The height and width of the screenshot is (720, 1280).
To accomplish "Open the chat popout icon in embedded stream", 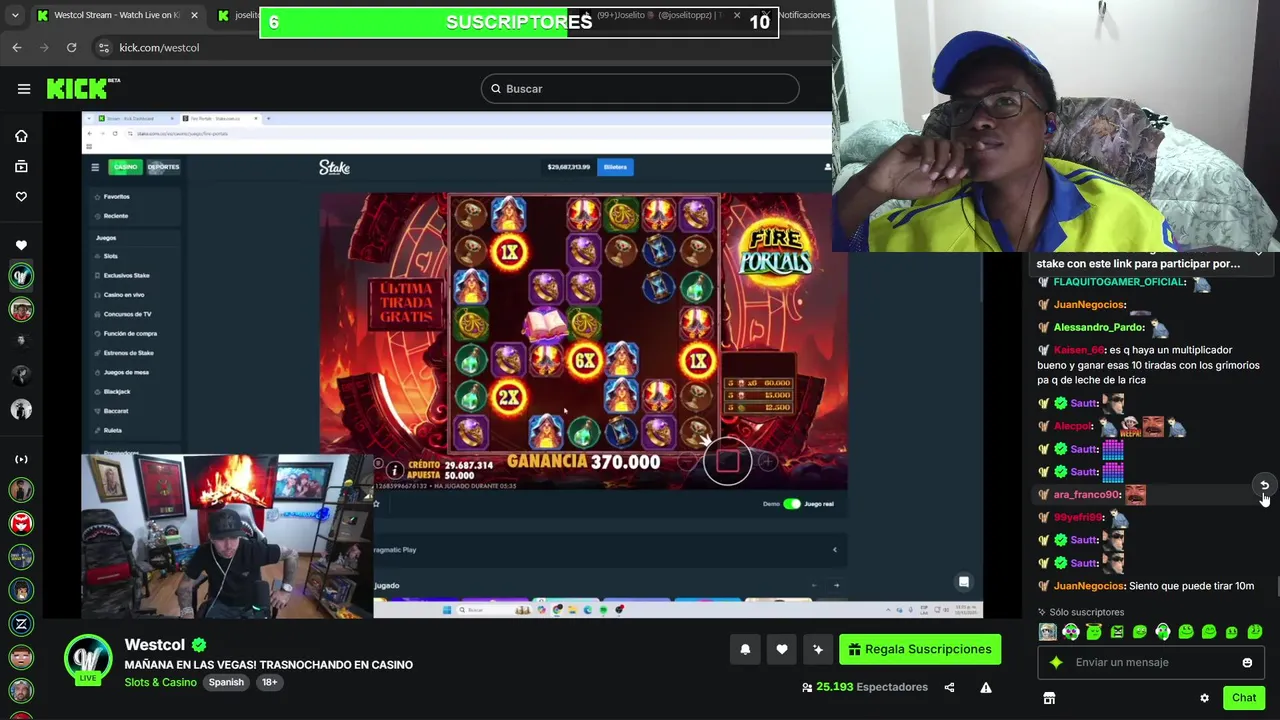I will pyautogui.click(x=964, y=582).
